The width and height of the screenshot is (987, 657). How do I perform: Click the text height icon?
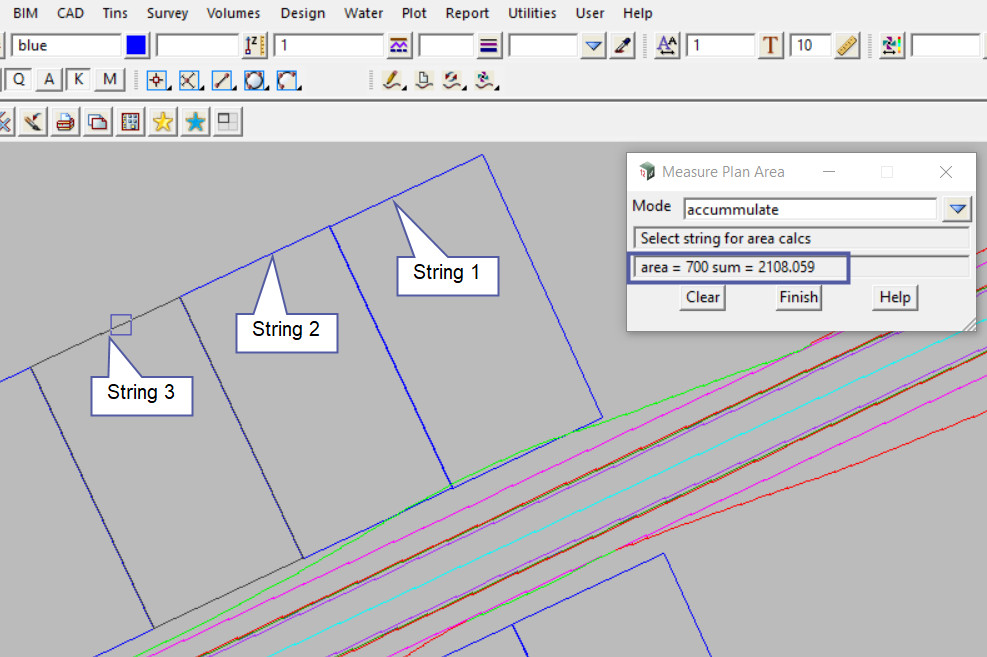pos(667,46)
